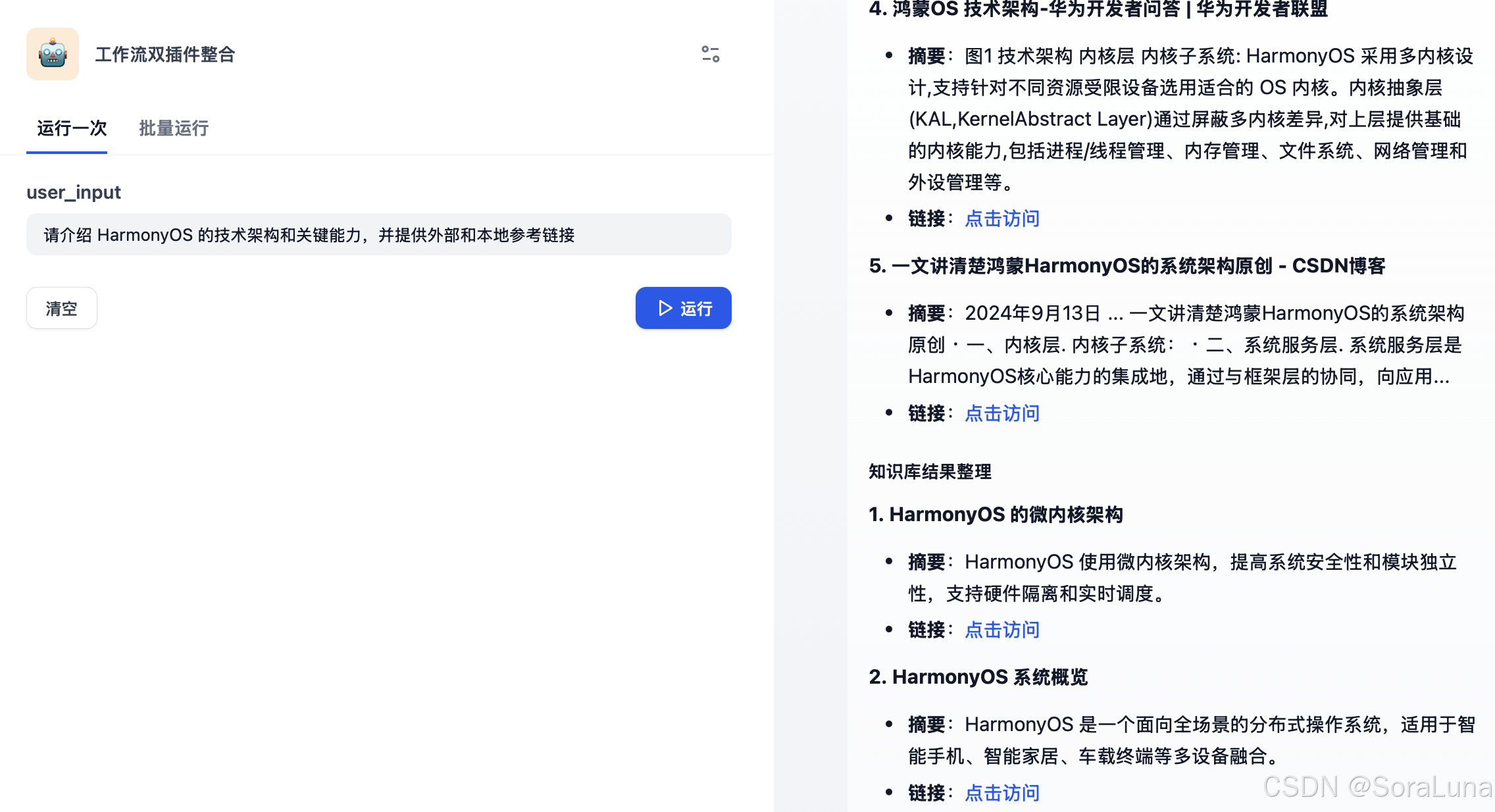This screenshot has width=1495, height=812.
Task: Switch to the 批量运行 tab
Action: 174,128
